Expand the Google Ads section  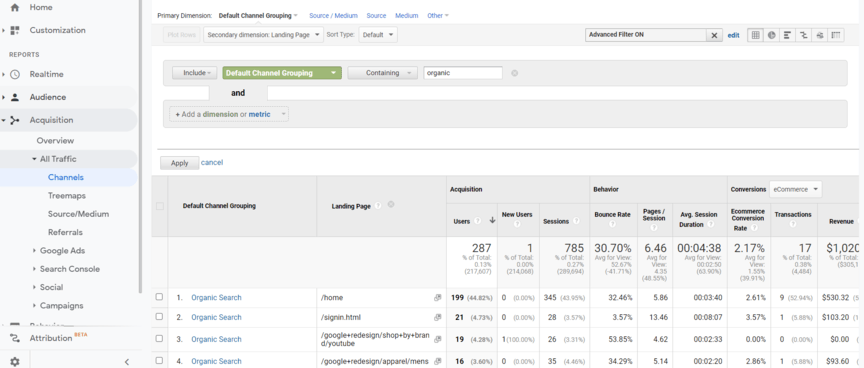point(34,251)
